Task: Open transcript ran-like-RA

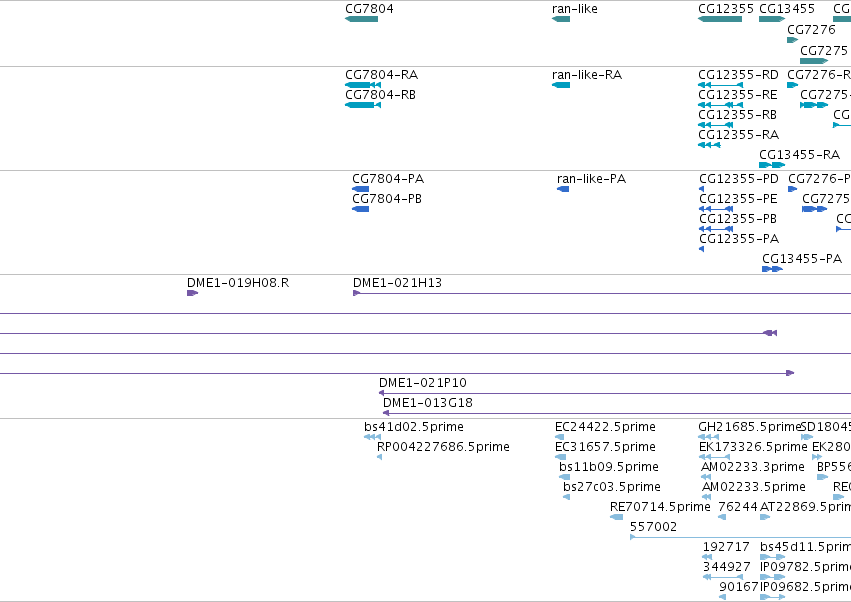Action: pyautogui.click(x=587, y=74)
